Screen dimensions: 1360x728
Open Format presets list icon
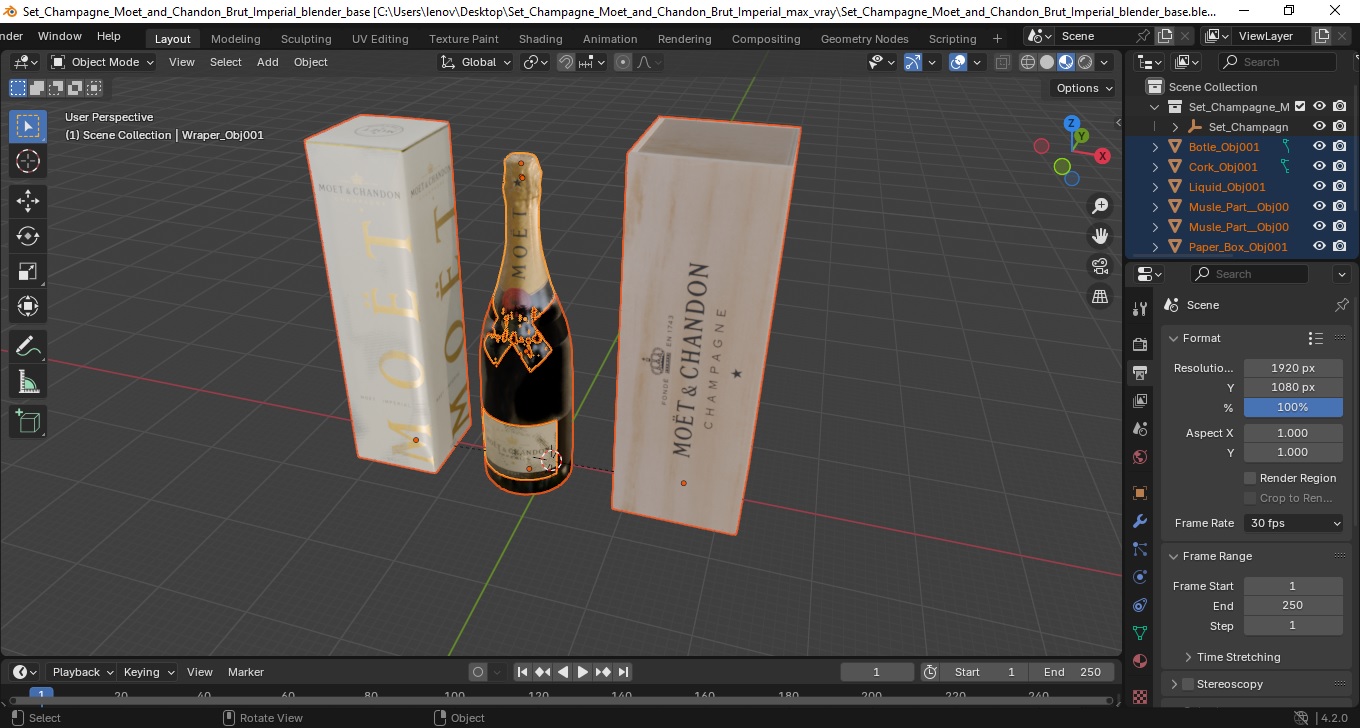[1316, 338]
